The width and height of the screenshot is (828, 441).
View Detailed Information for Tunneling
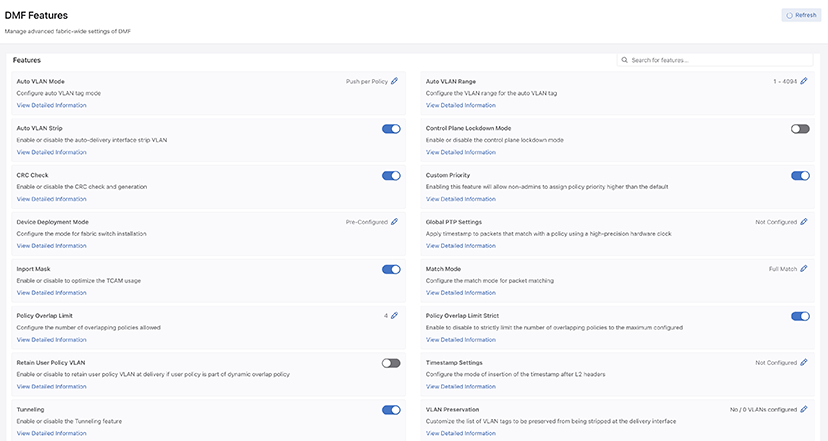pyautogui.click(x=51, y=433)
